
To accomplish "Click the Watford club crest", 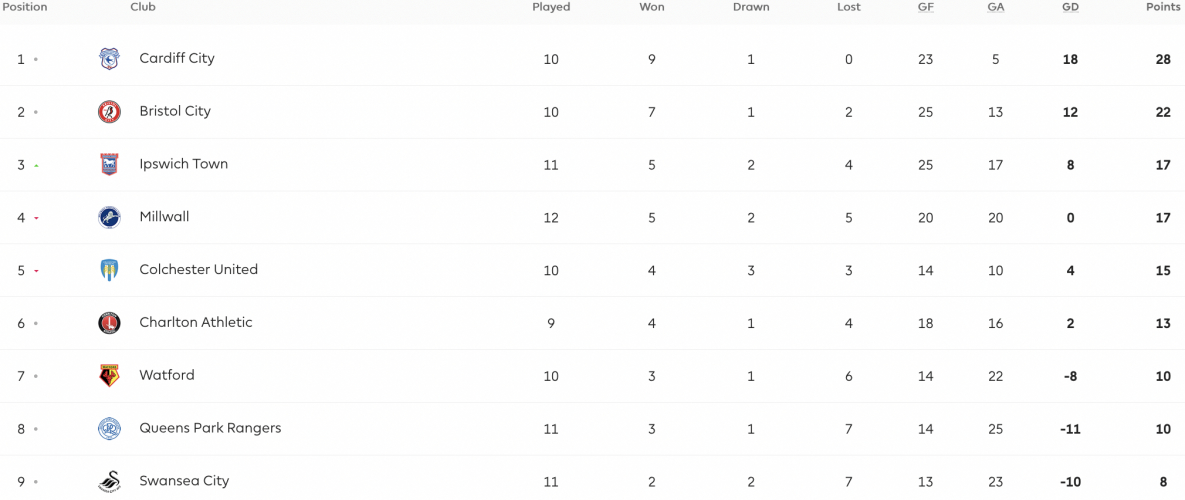I will tap(110, 376).
